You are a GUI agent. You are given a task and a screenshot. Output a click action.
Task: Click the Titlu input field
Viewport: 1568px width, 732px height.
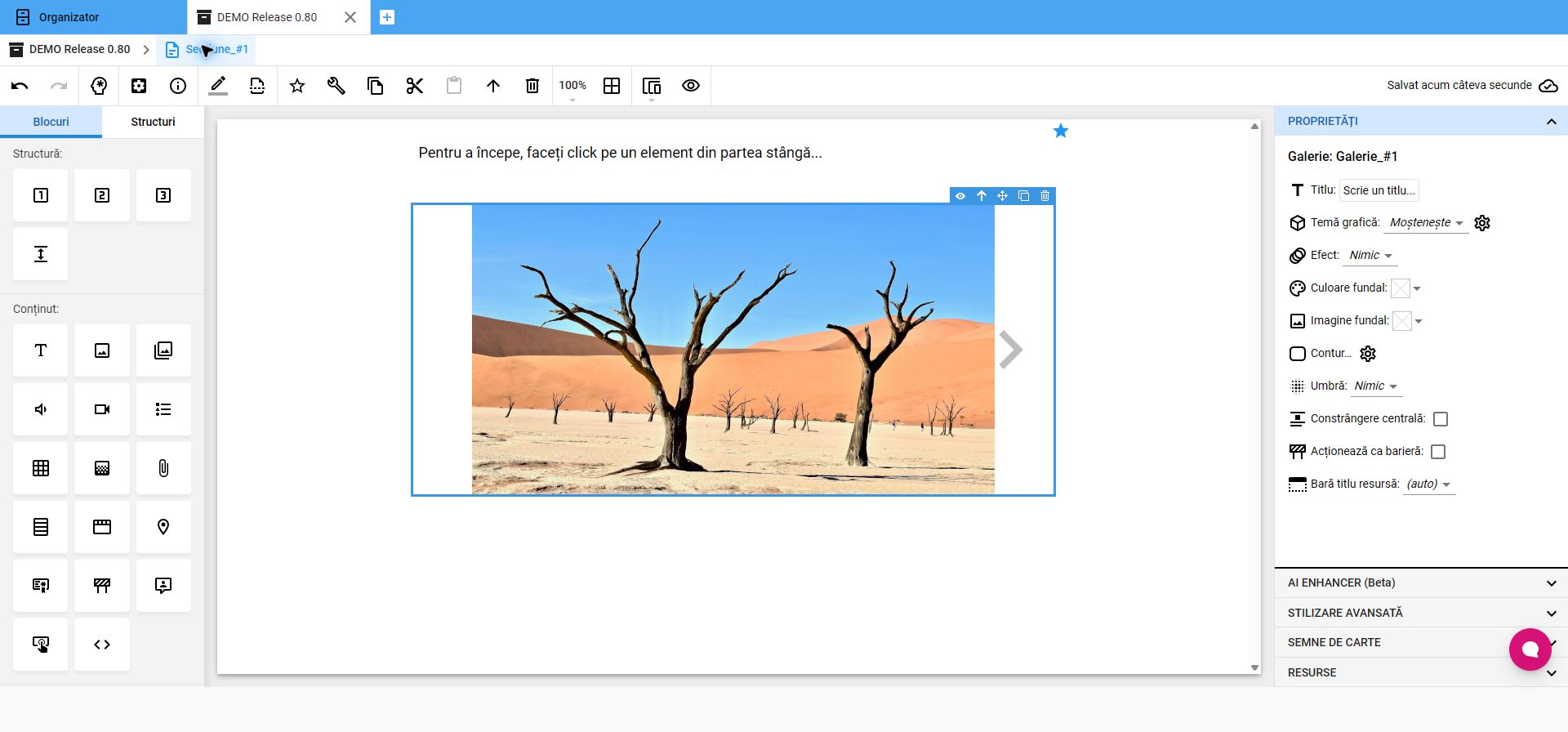(x=1379, y=190)
